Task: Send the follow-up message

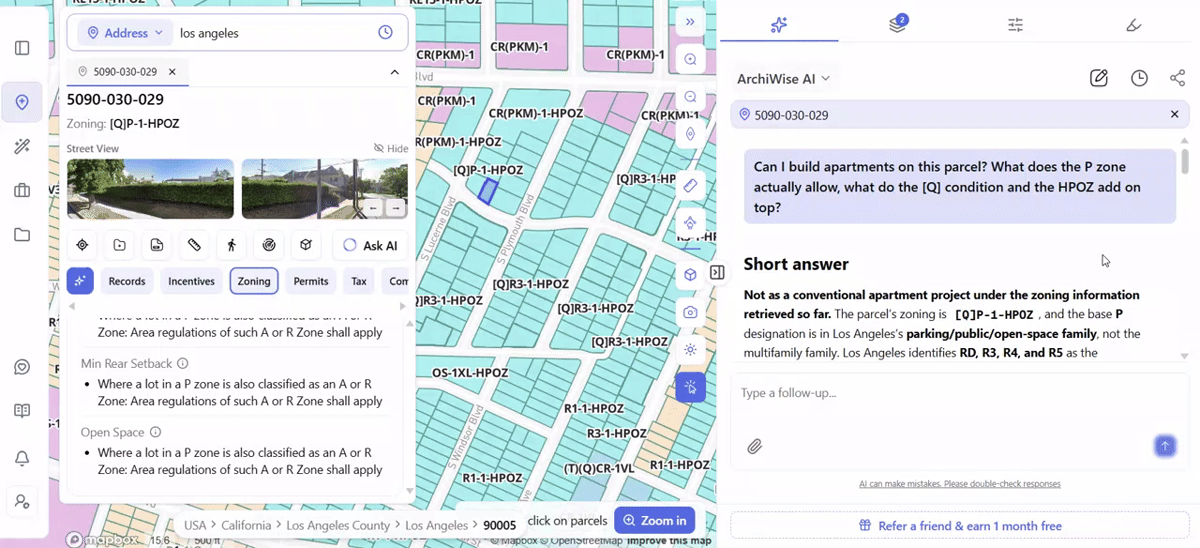Action: tap(1165, 446)
